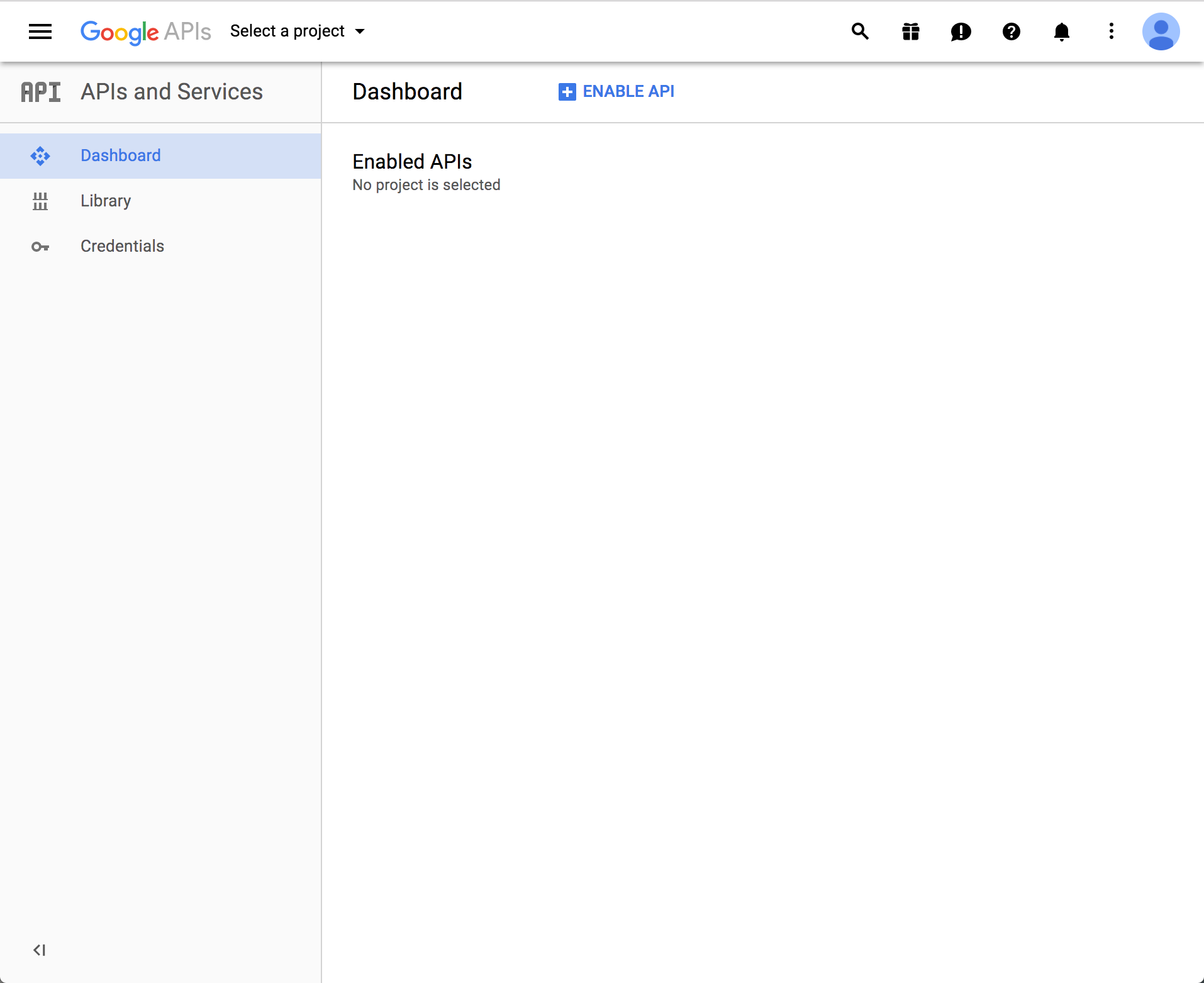Collapse the left sidebar panel
Viewport: 1204px width, 983px height.
[39, 950]
